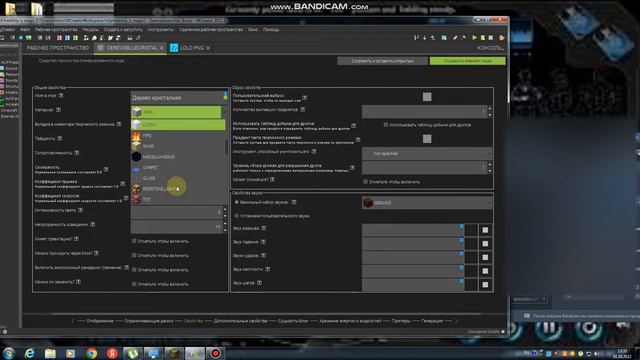The height and width of the screenshot is (360, 640).
Task: Select 'Установка пользовательского звука' radio button
Action: [x=236, y=216]
